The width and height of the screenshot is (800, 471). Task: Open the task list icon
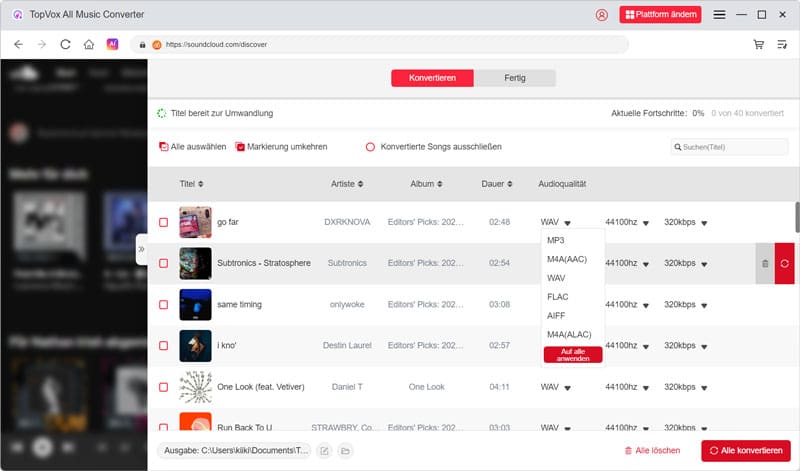[x=782, y=44]
